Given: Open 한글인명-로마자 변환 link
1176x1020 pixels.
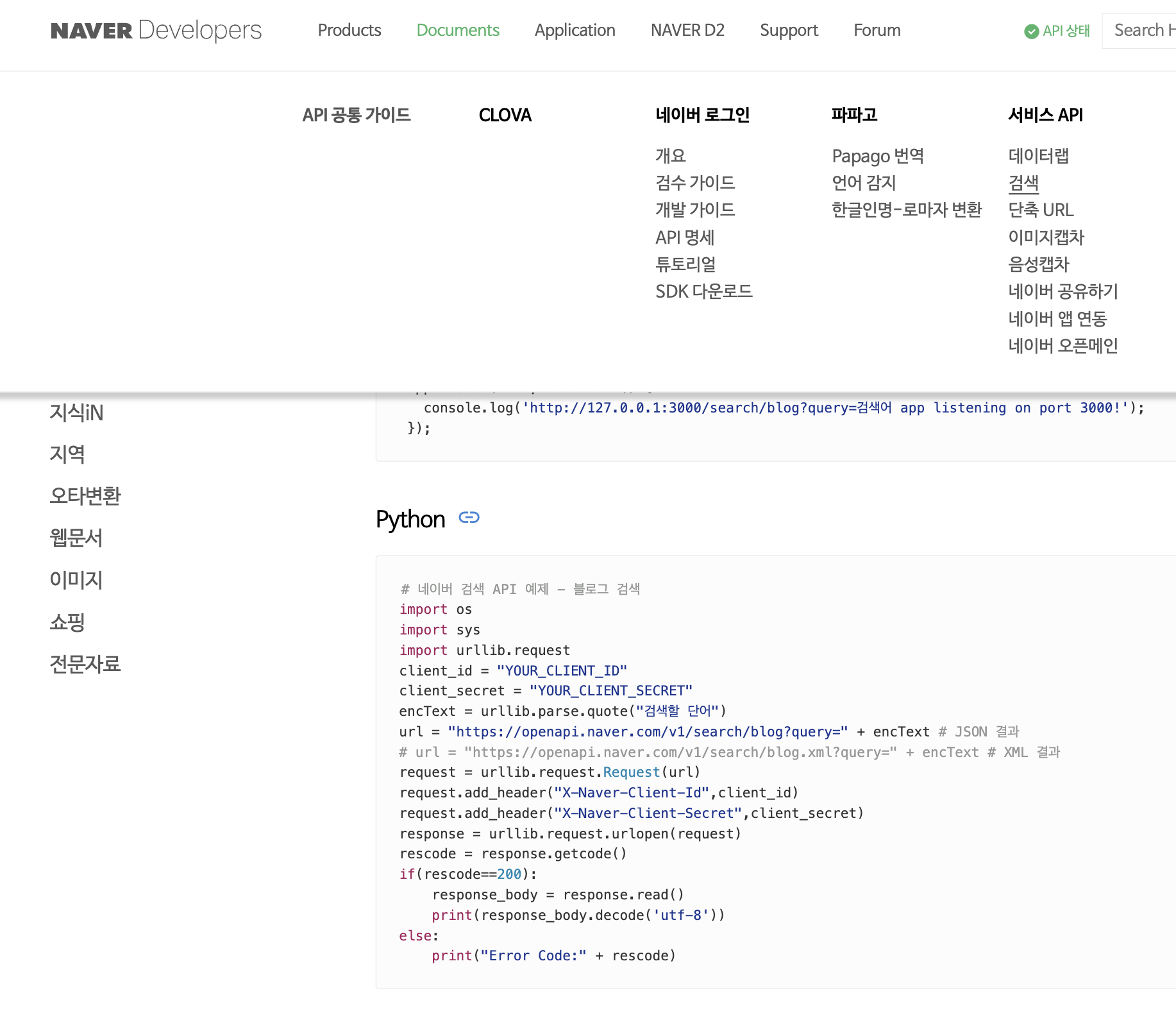Looking at the screenshot, I should 907,210.
